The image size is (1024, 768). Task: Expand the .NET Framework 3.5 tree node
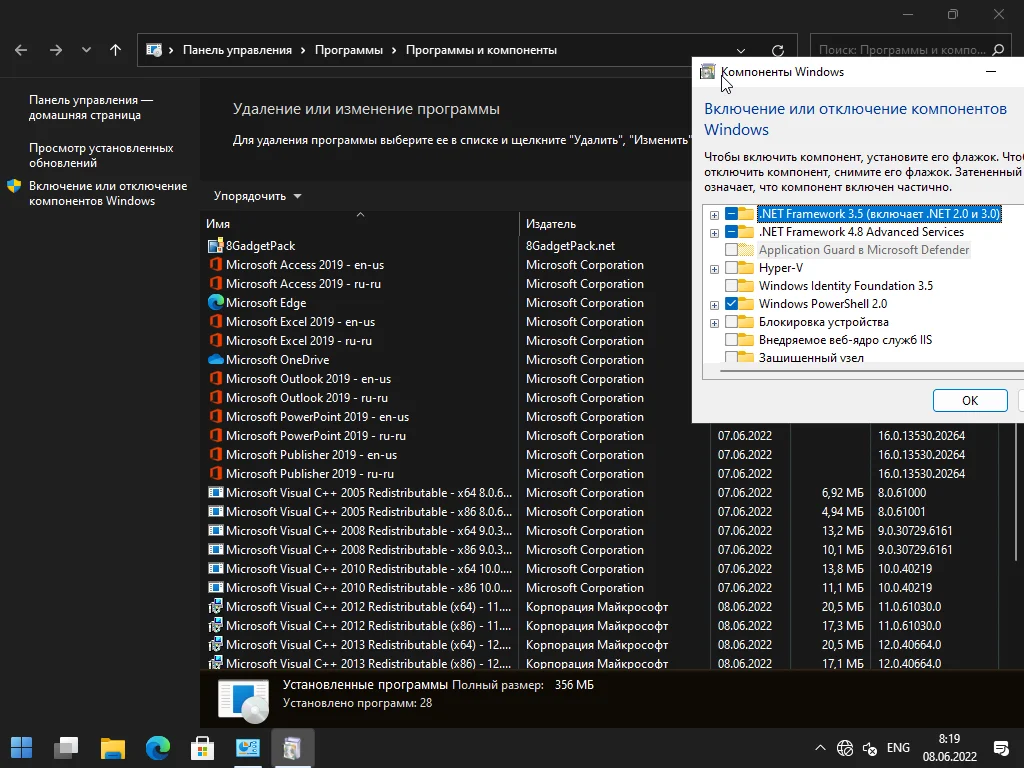714,215
